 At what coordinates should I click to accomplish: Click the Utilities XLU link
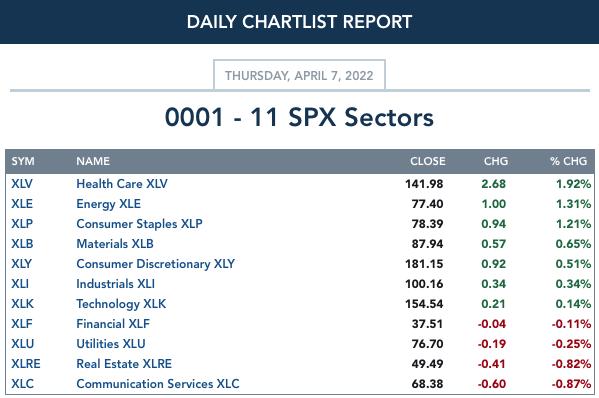tap(111, 344)
